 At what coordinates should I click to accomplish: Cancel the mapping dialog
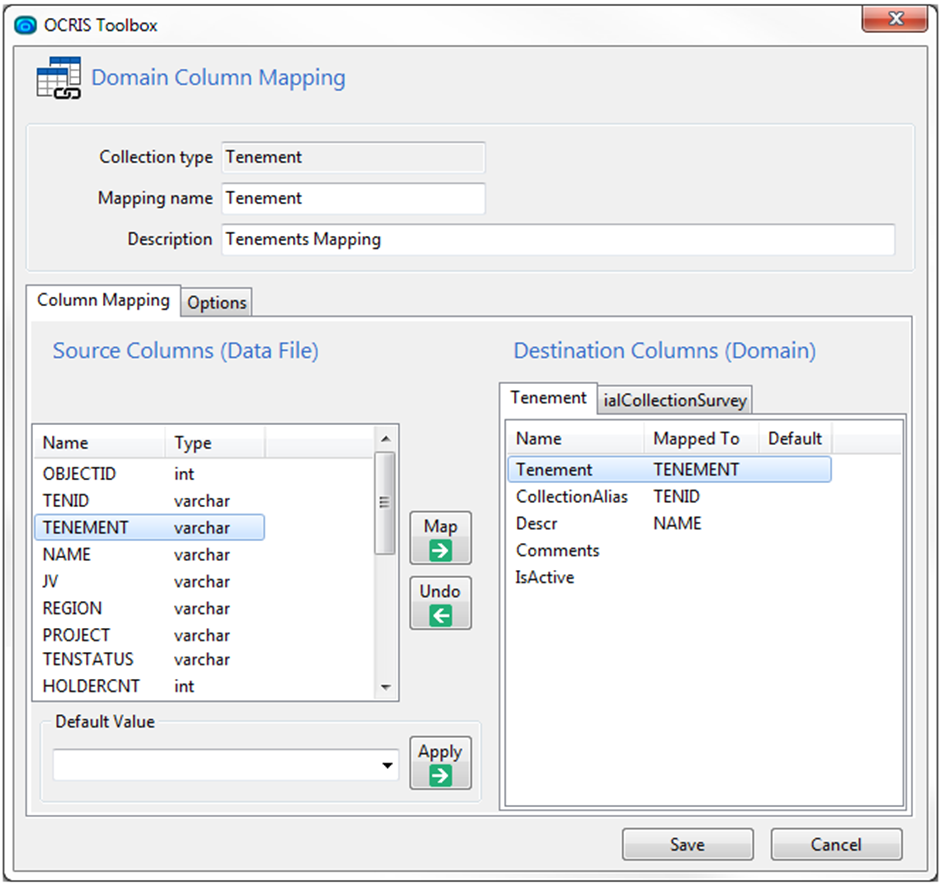[x=836, y=845]
